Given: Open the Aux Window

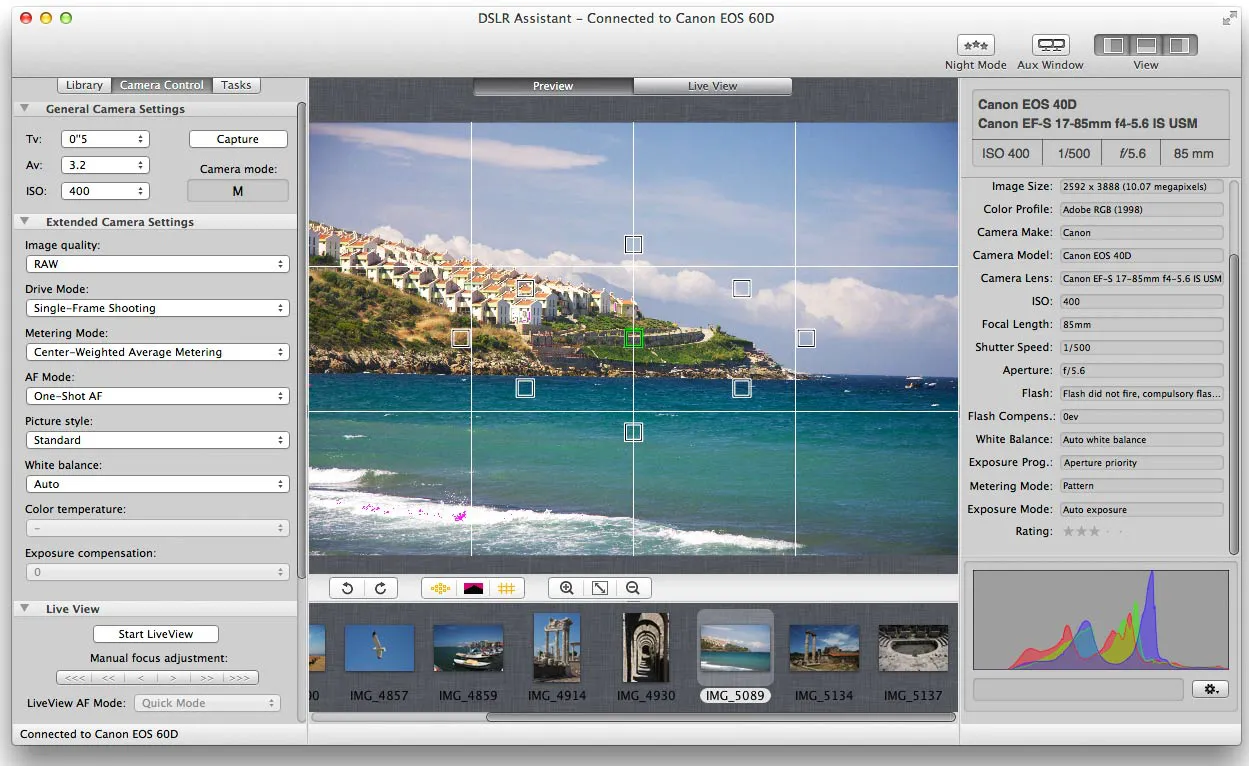Looking at the screenshot, I should point(1050,45).
